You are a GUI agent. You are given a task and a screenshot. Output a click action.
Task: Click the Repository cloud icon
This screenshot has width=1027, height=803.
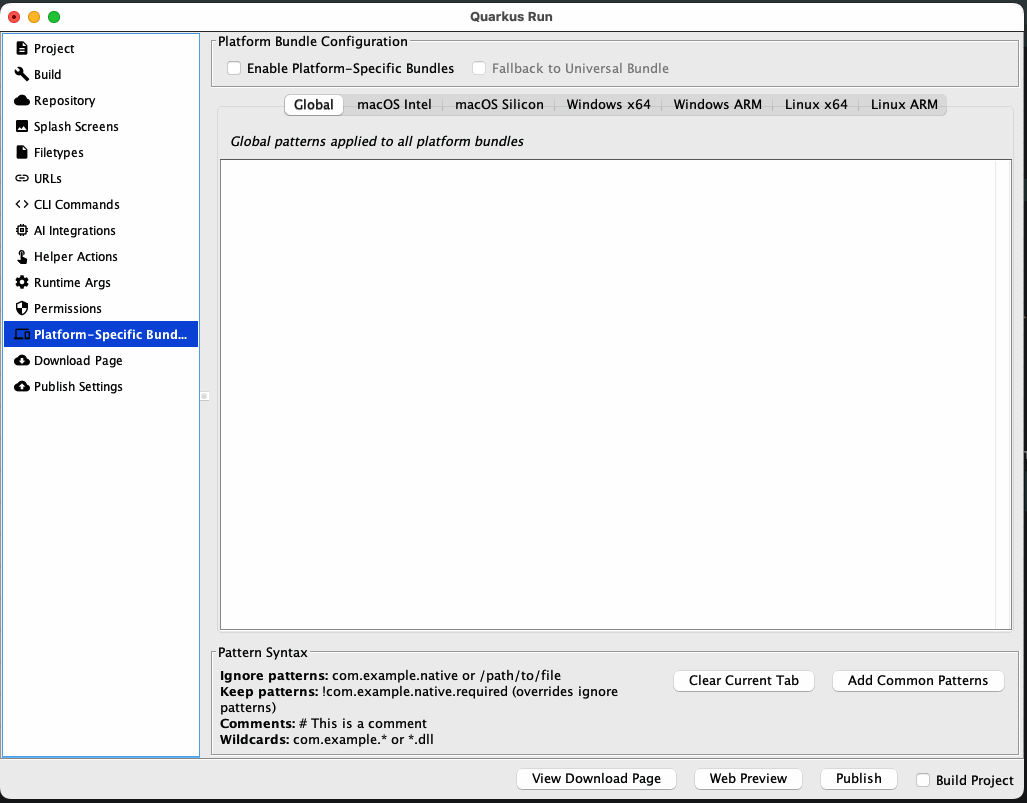coord(22,100)
